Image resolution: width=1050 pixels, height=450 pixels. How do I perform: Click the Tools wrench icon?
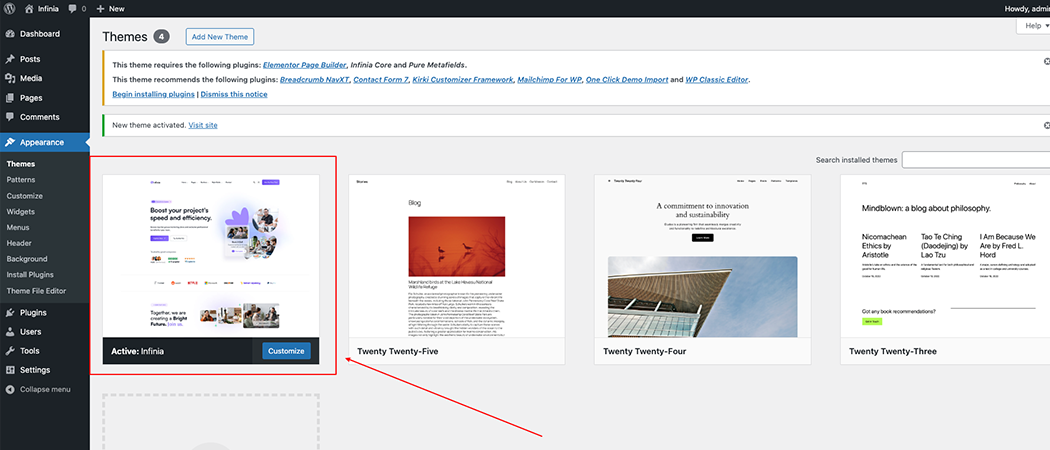point(10,351)
